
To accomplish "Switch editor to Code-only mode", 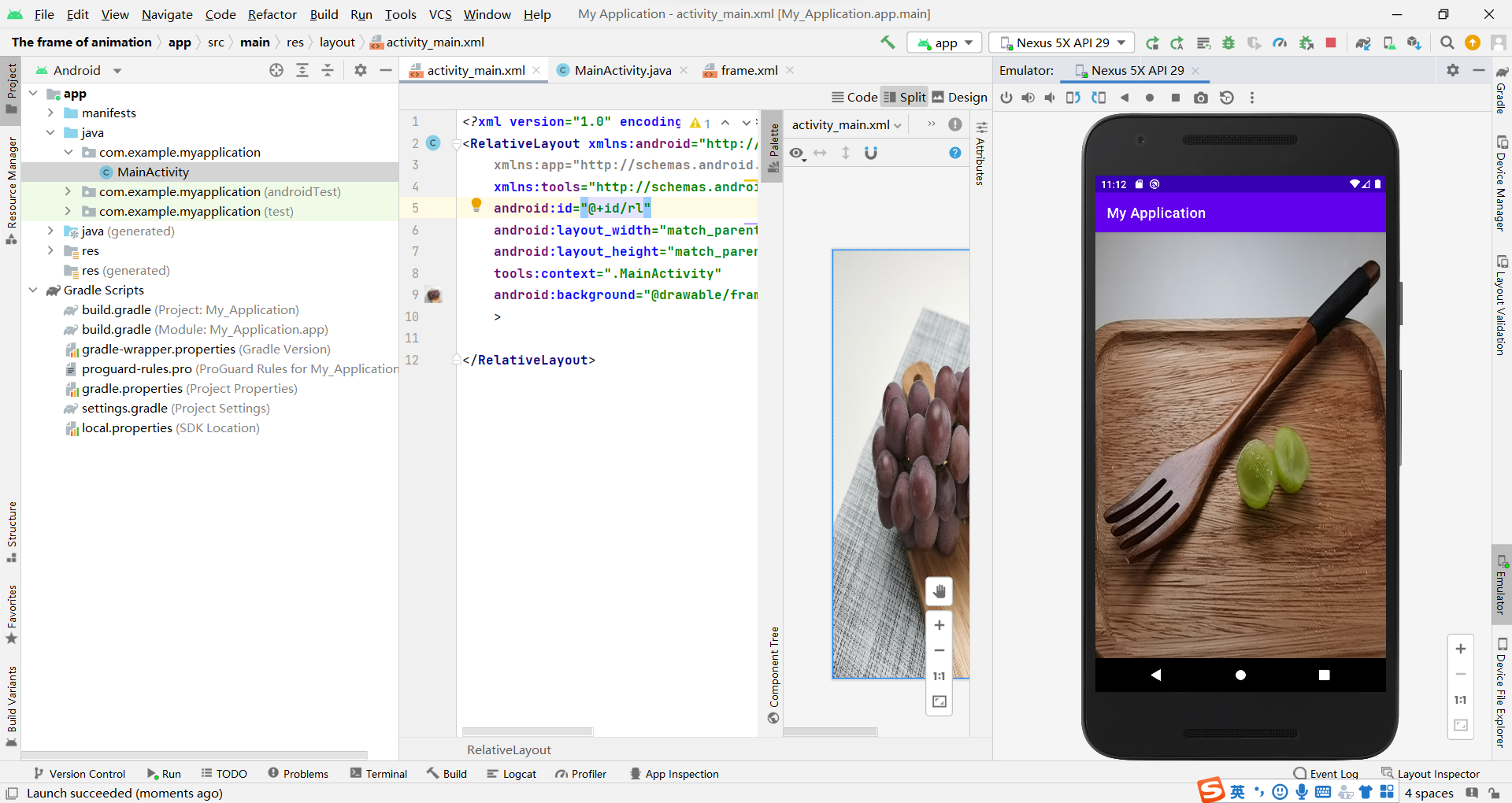I will coord(854,97).
